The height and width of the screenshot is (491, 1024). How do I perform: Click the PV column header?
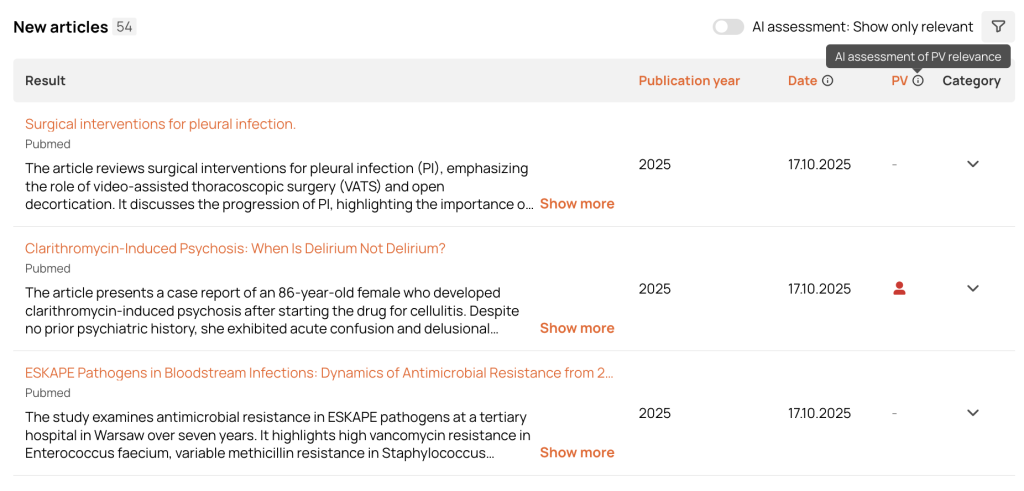tap(899, 81)
